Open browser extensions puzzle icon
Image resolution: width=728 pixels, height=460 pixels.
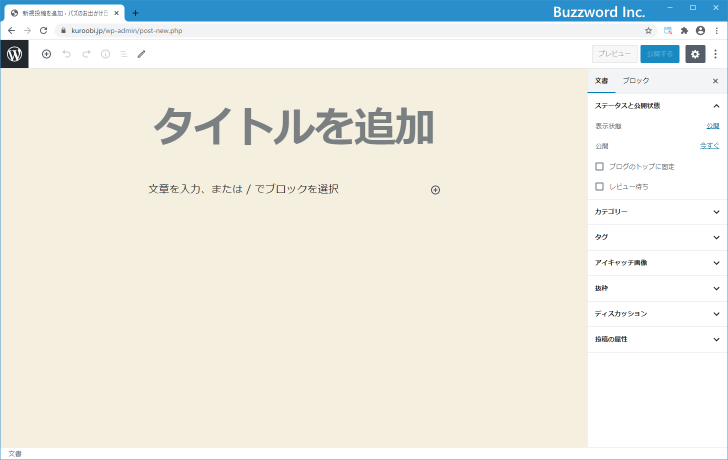pyautogui.click(x=684, y=31)
